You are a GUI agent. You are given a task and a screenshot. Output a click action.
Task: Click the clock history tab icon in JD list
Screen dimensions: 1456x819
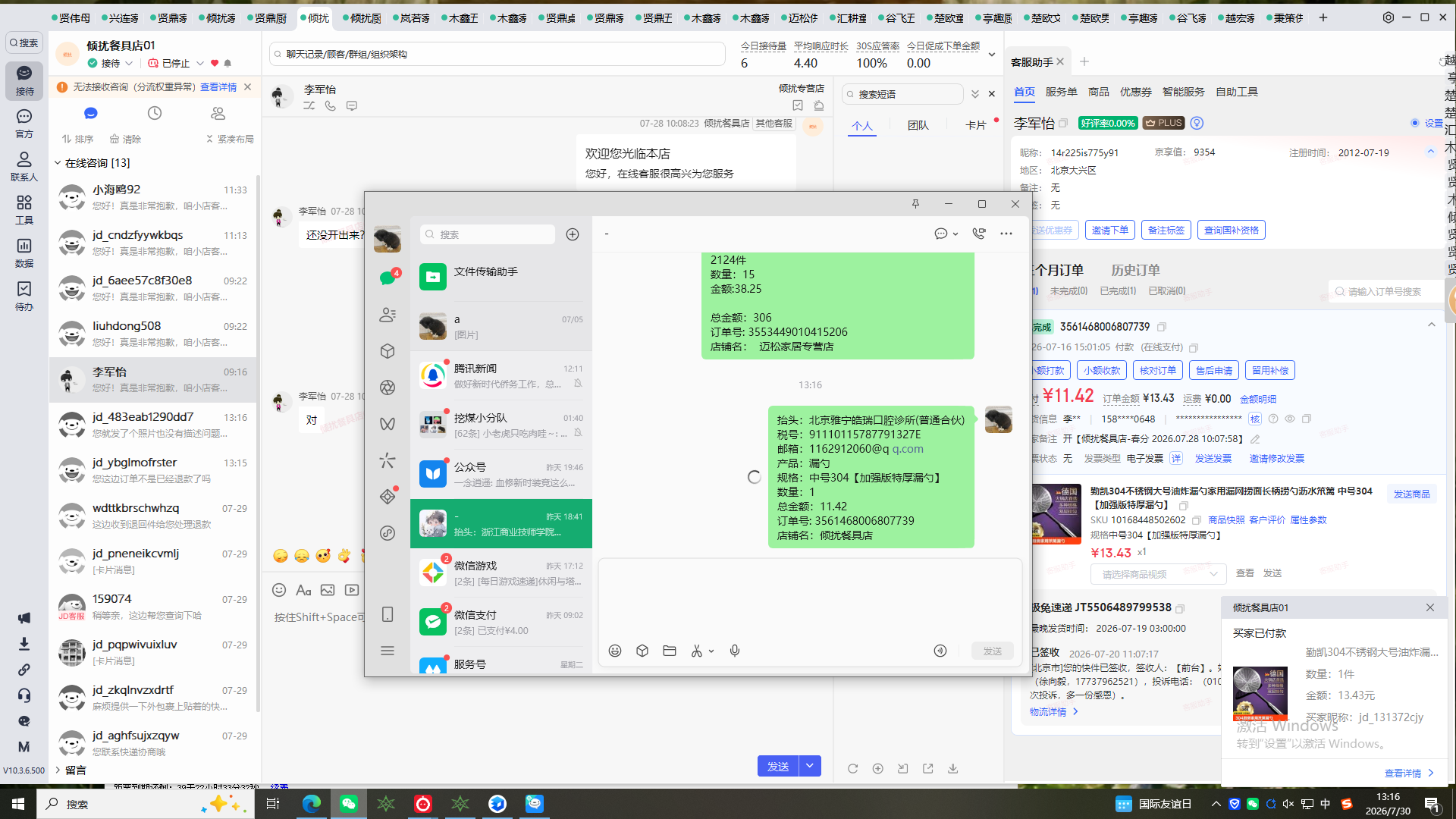155,113
